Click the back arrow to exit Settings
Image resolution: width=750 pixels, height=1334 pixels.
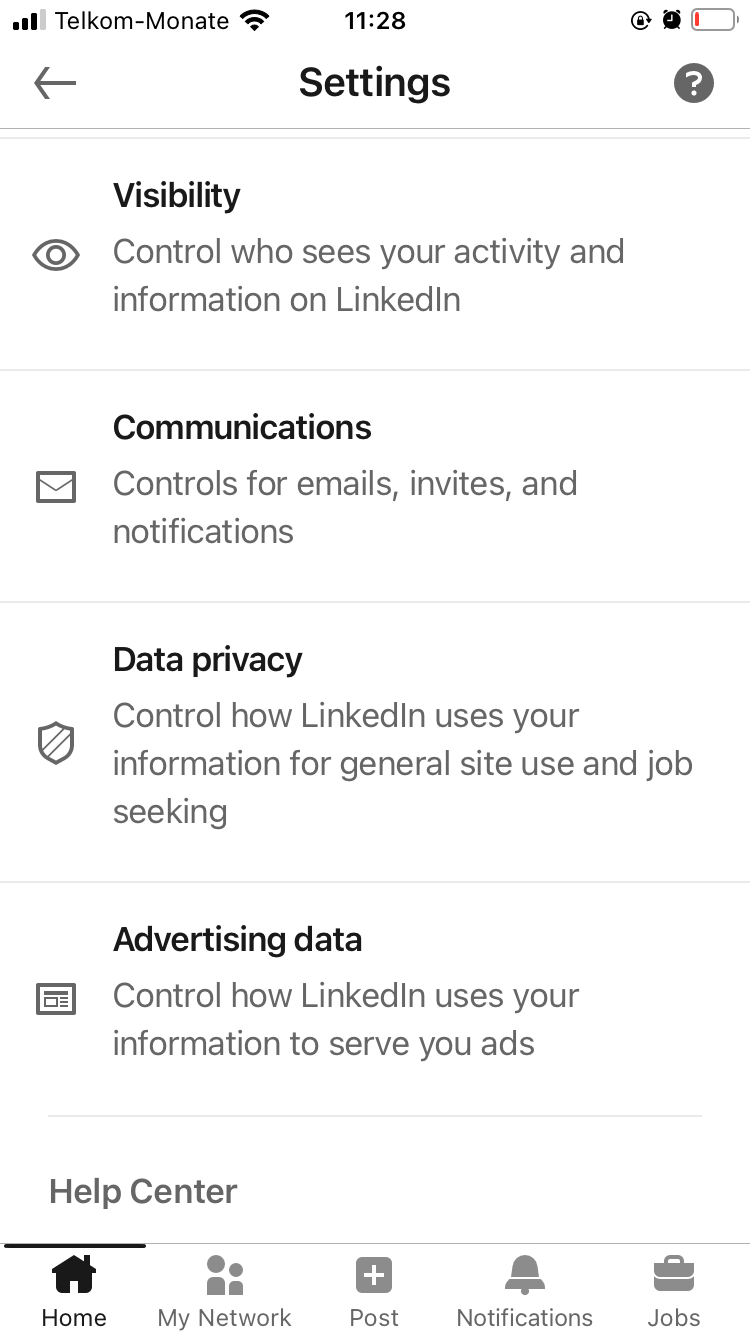[x=55, y=83]
